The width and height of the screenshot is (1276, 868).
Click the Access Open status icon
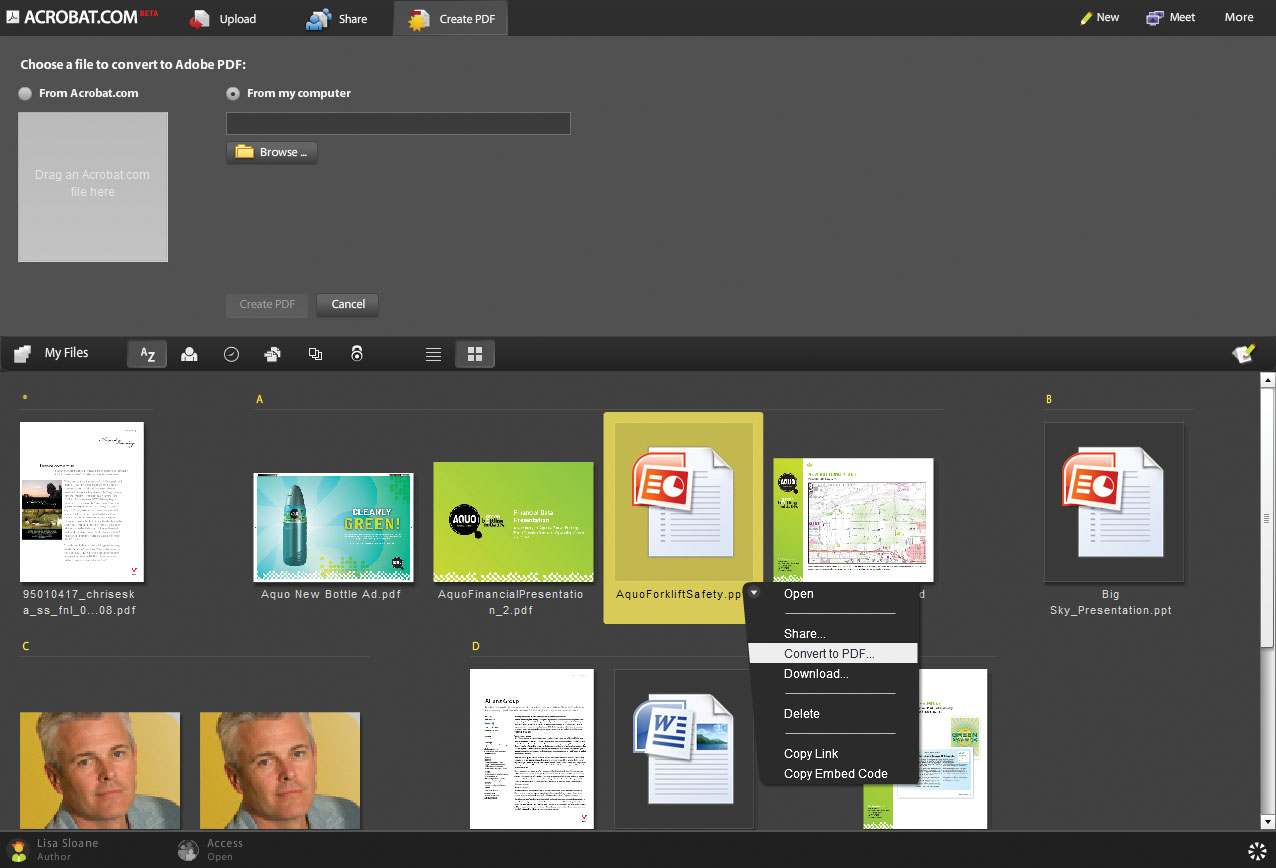coord(188,851)
